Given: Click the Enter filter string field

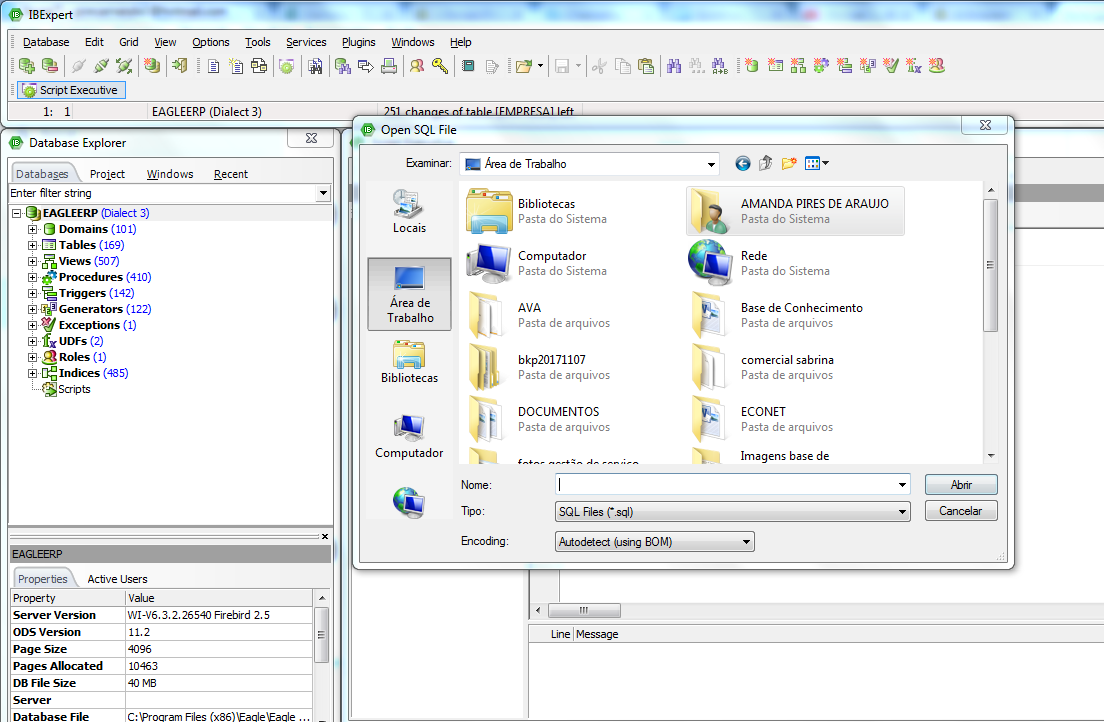Looking at the screenshot, I should pyautogui.click(x=163, y=193).
